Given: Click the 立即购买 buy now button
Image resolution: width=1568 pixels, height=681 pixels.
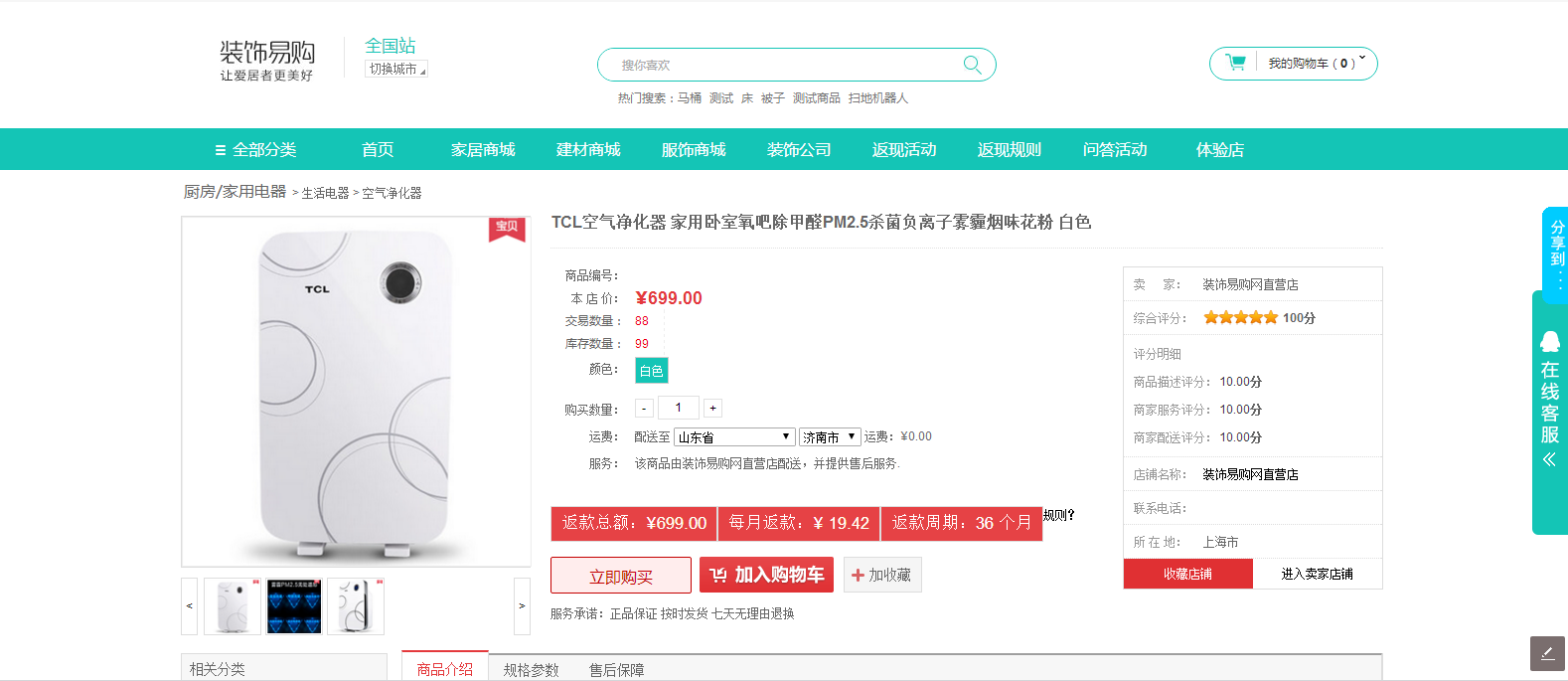Looking at the screenshot, I should pos(621,576).
